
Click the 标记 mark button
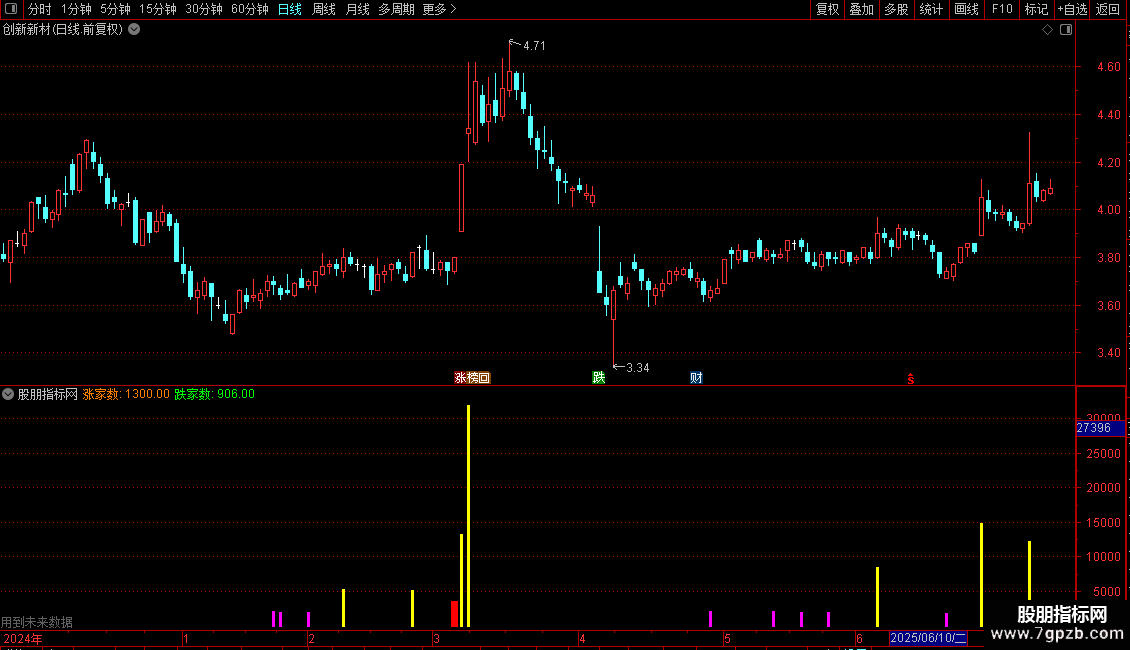tap(1036, 9)
